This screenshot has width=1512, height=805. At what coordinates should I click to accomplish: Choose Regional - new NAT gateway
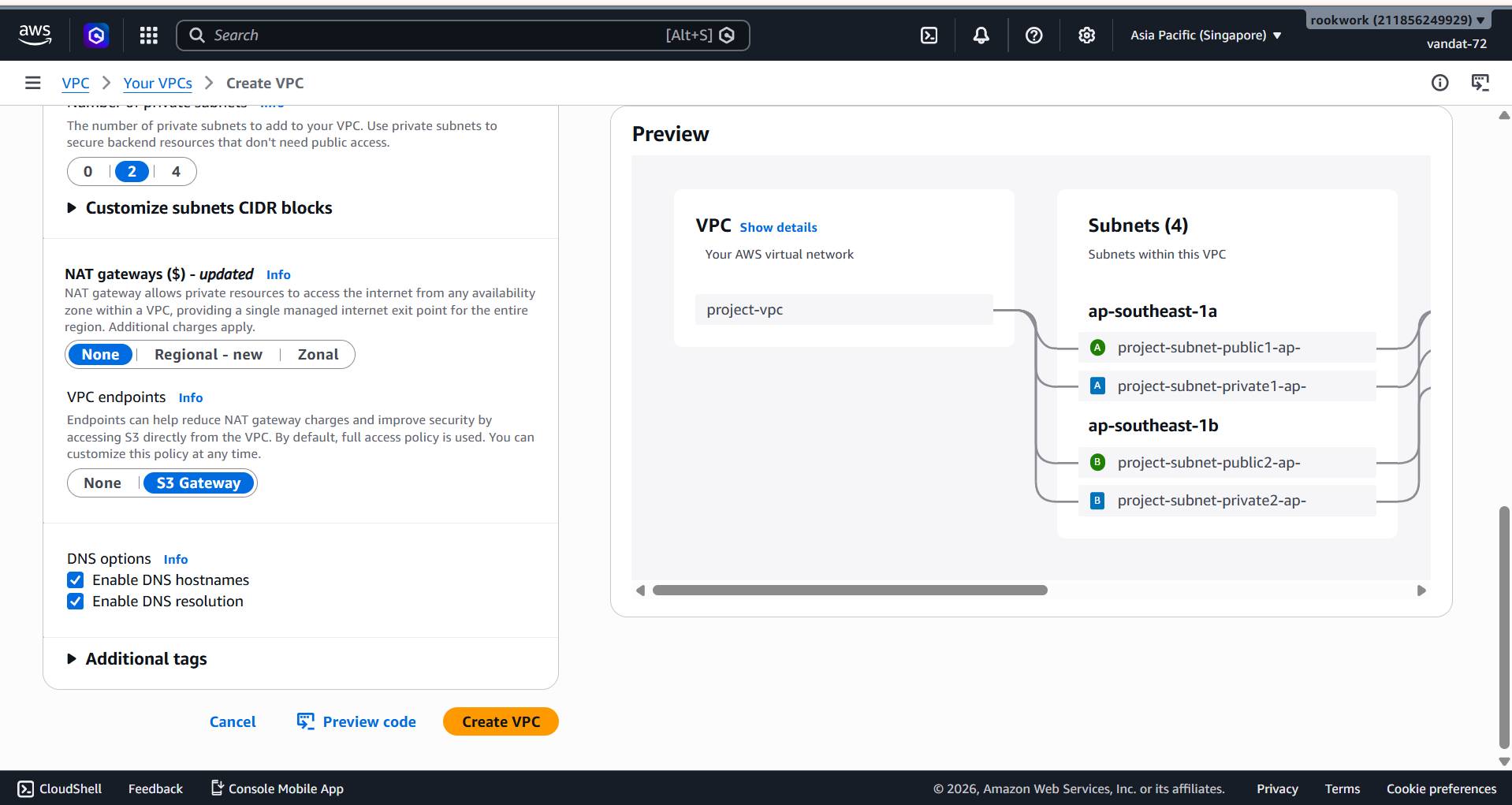click(208, 355)
